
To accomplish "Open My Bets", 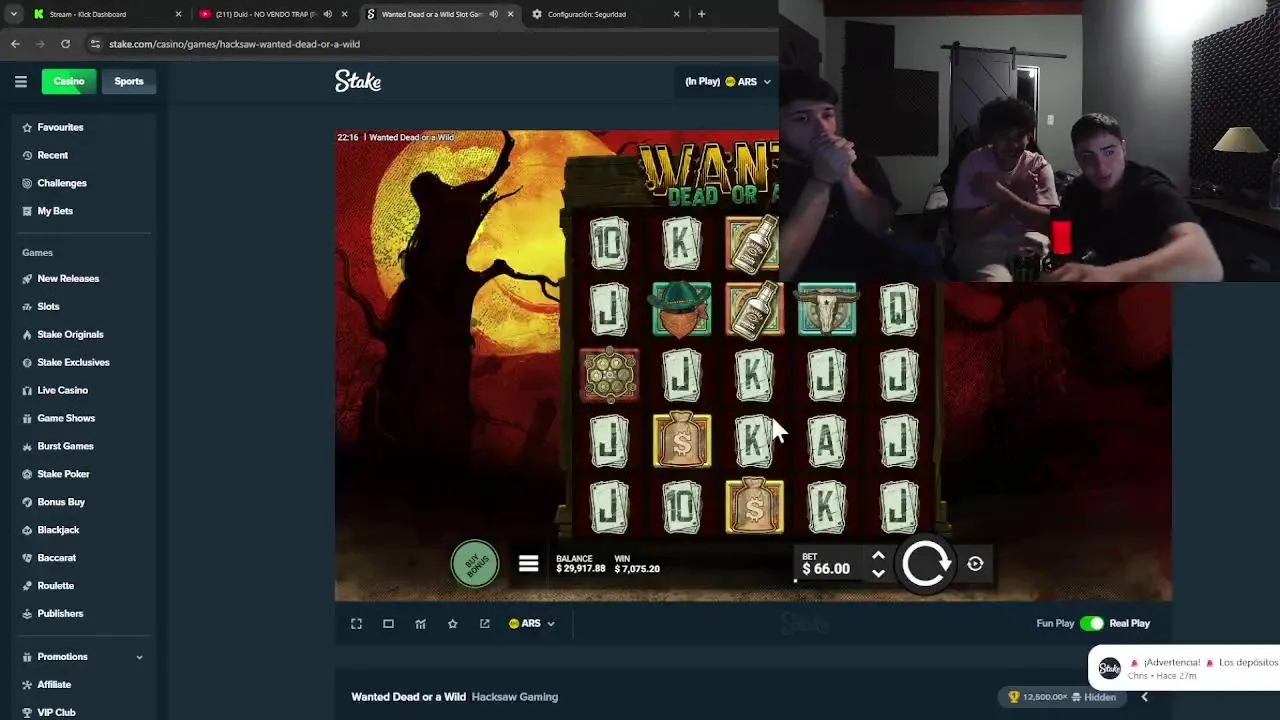I will pyautogui.click(x=55, y=211).
